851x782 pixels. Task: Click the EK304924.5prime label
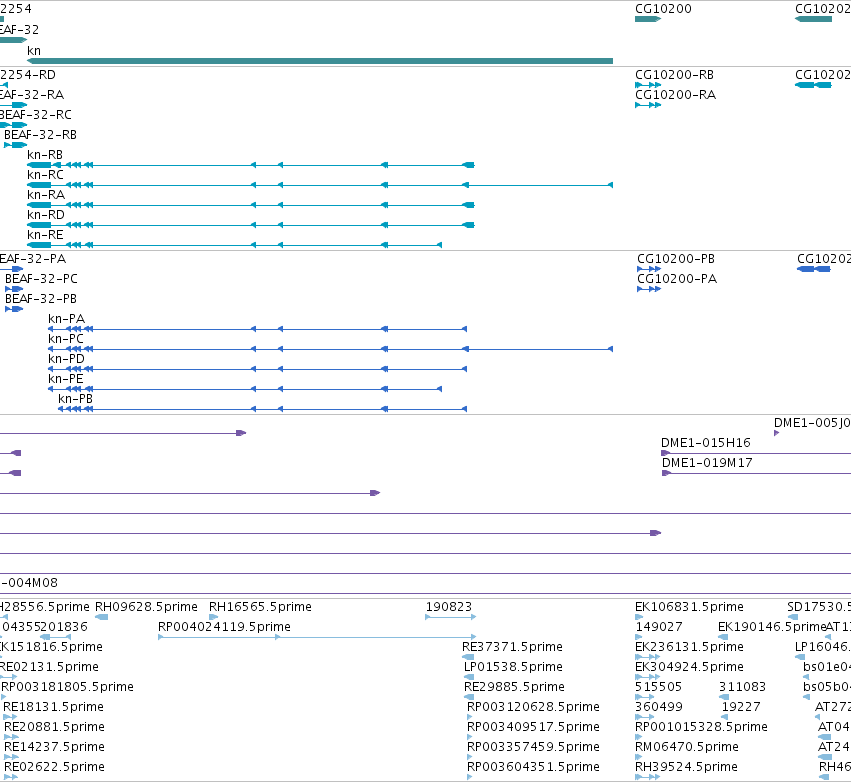(689, 667)
